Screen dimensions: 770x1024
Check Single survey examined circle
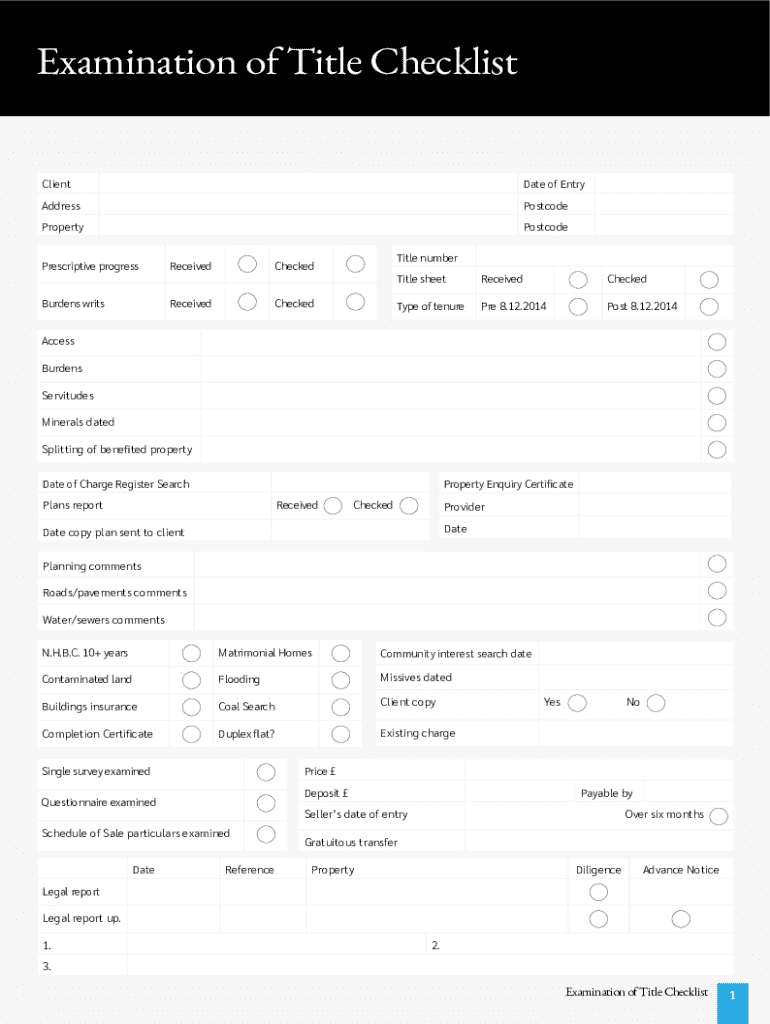click(x=266, y=772)
